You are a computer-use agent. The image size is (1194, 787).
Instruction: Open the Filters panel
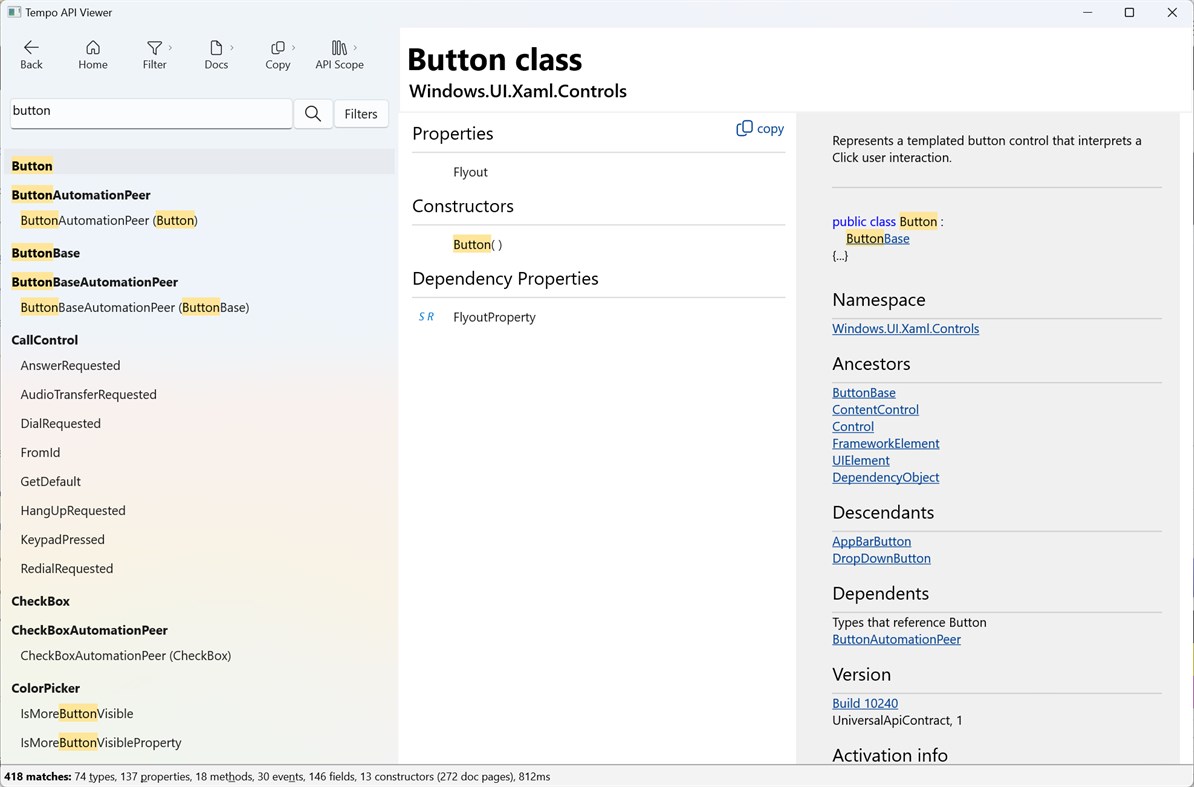361,113
